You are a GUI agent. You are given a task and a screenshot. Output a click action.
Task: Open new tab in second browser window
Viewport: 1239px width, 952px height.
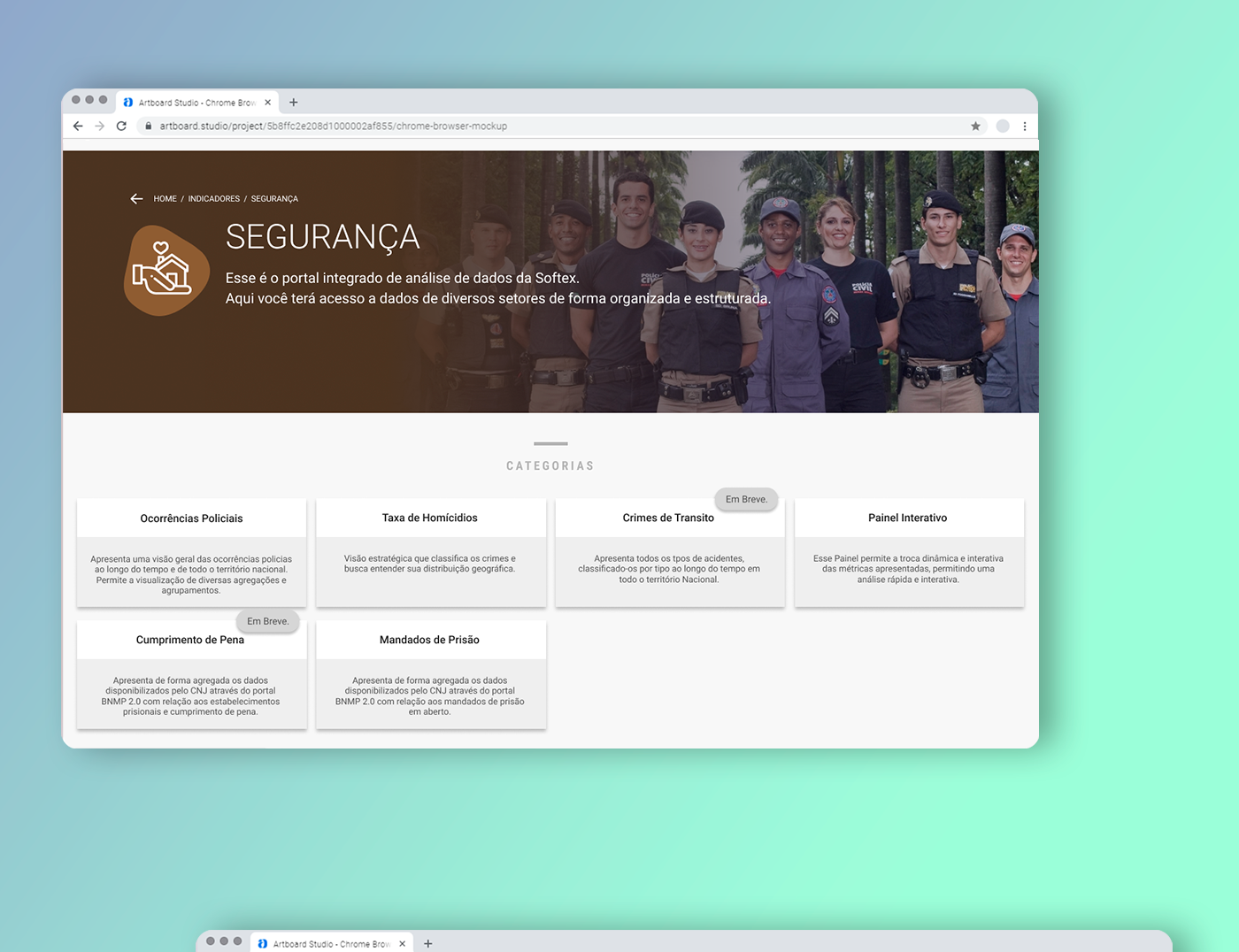(x=428, y=944)
